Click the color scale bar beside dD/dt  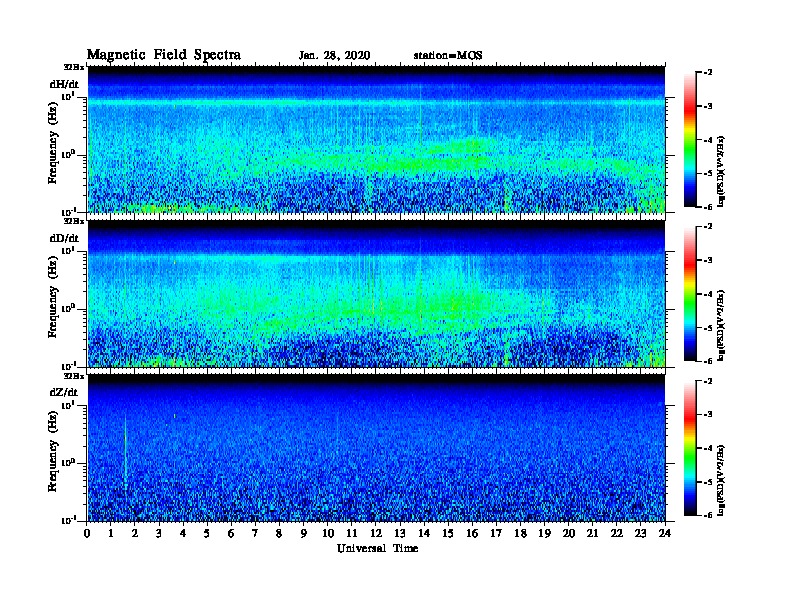pos(690,294)
